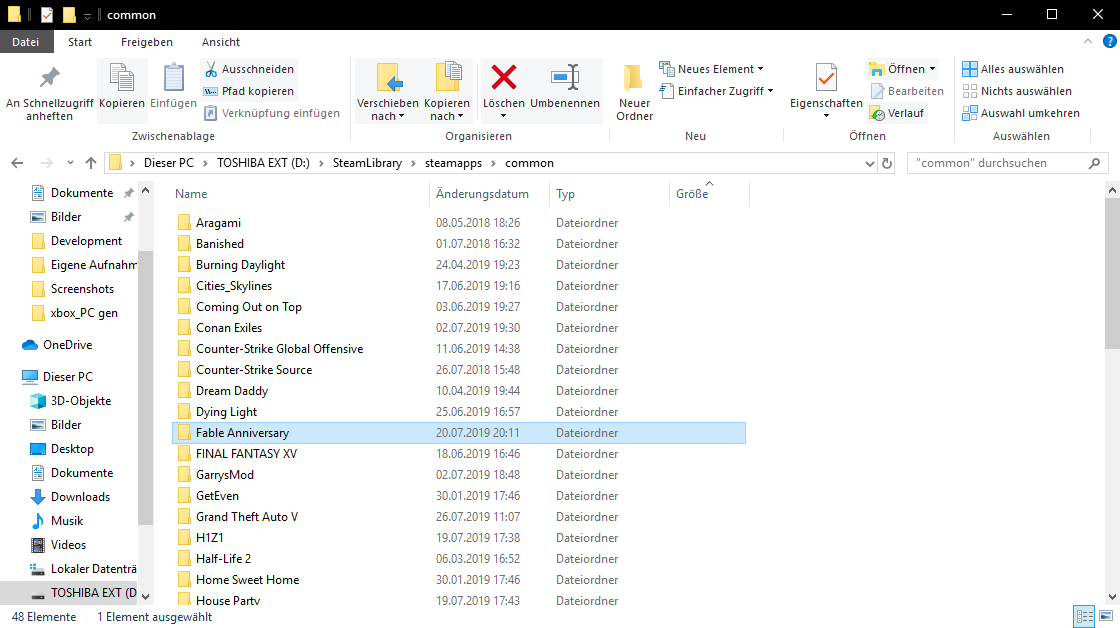Click the Kopieren clipboard icon
The height and width of the screenshot is (628, 1120).
pos(122,78)
